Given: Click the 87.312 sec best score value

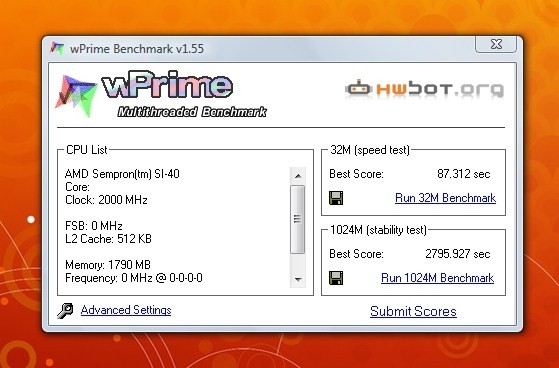Looking at the screenshot, I should [x=463, y=174].
